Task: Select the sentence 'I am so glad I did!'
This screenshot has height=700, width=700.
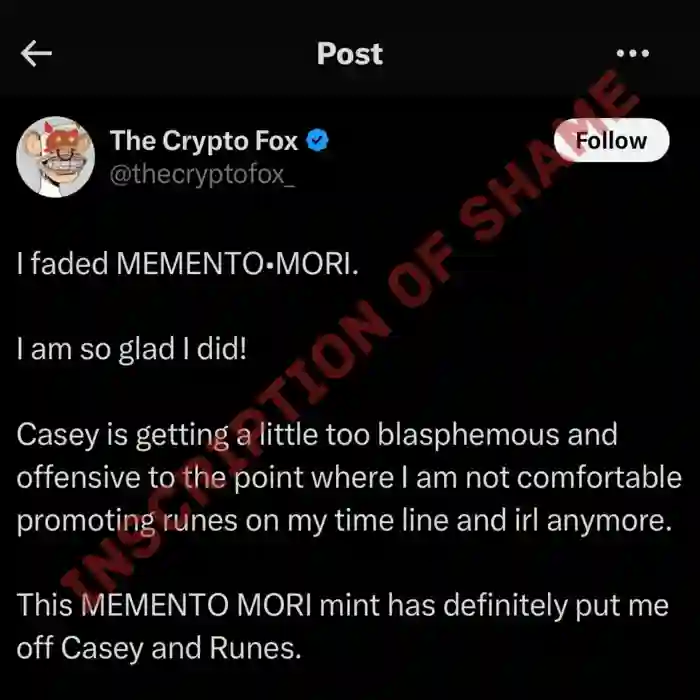Action: [132, 349]
